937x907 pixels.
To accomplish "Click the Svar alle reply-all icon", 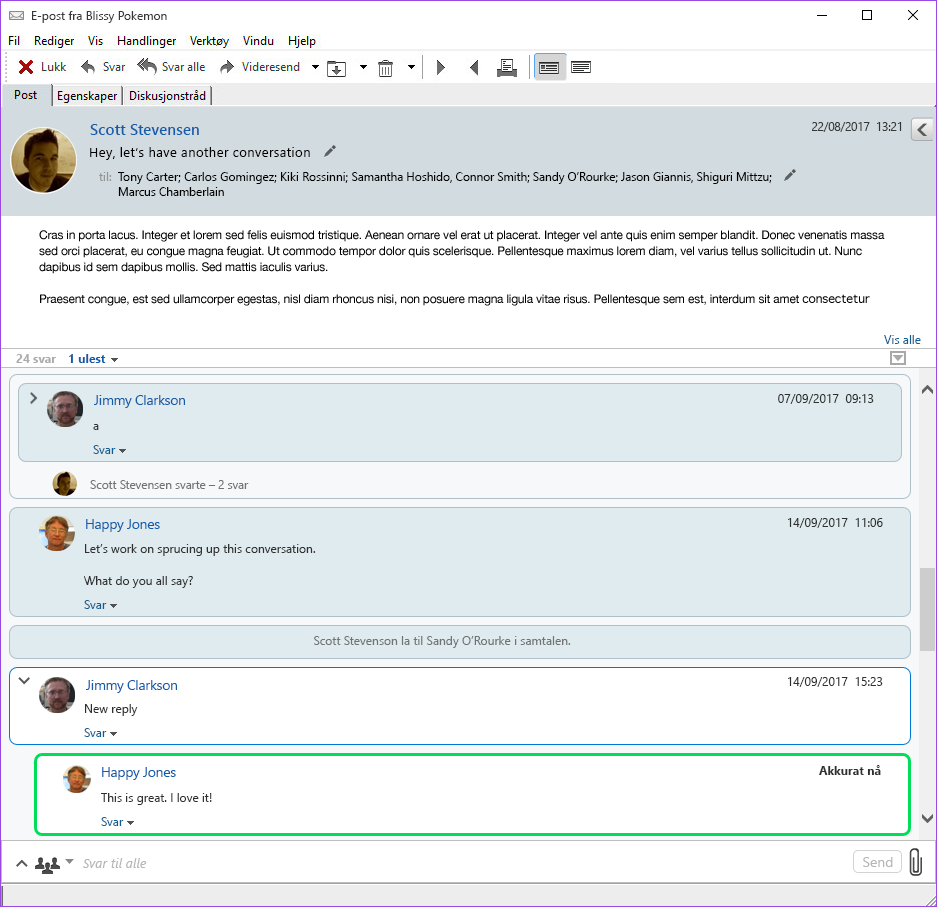I will click(147, 66).
